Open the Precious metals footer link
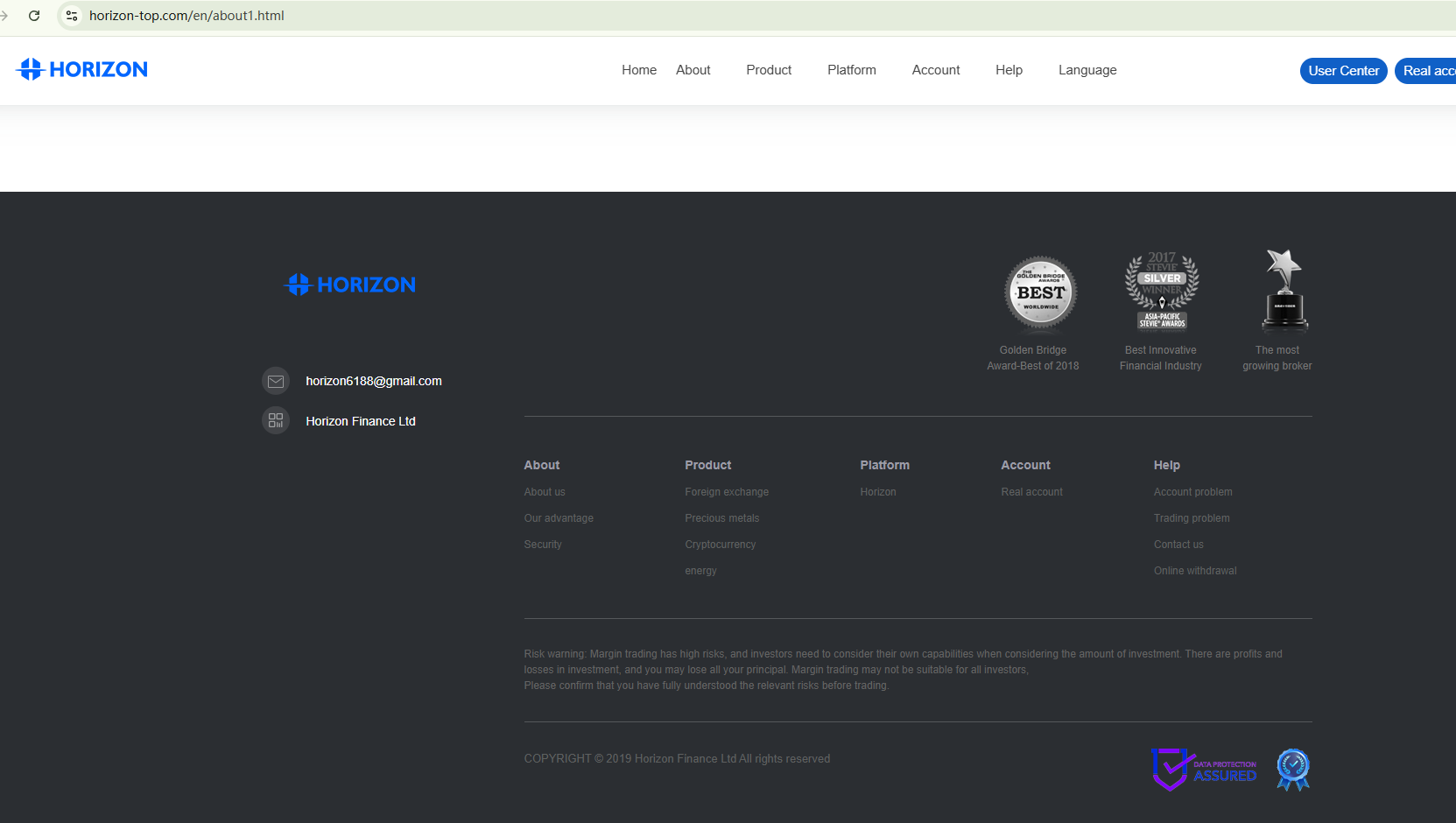 coord(722,518)
